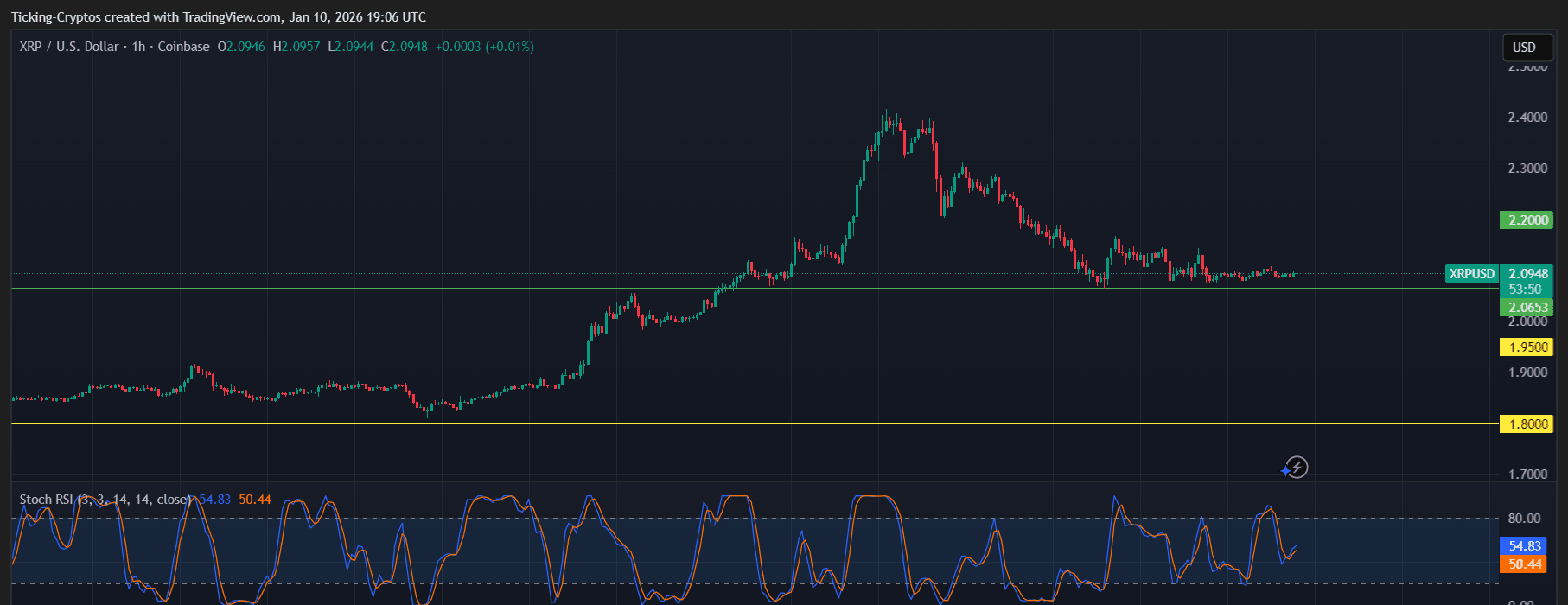This screenshot has width=1568, height=605.
Task: Click the close value C2.0948
Action: [405, 47]
